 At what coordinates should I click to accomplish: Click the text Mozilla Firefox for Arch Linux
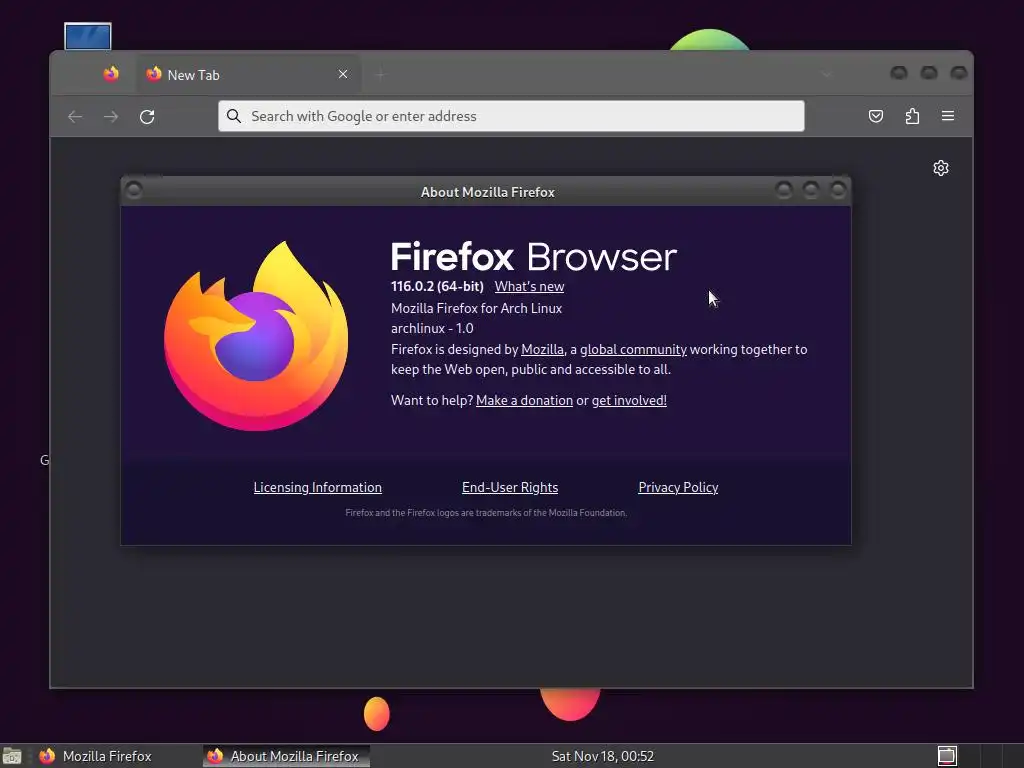click(476, 308)
